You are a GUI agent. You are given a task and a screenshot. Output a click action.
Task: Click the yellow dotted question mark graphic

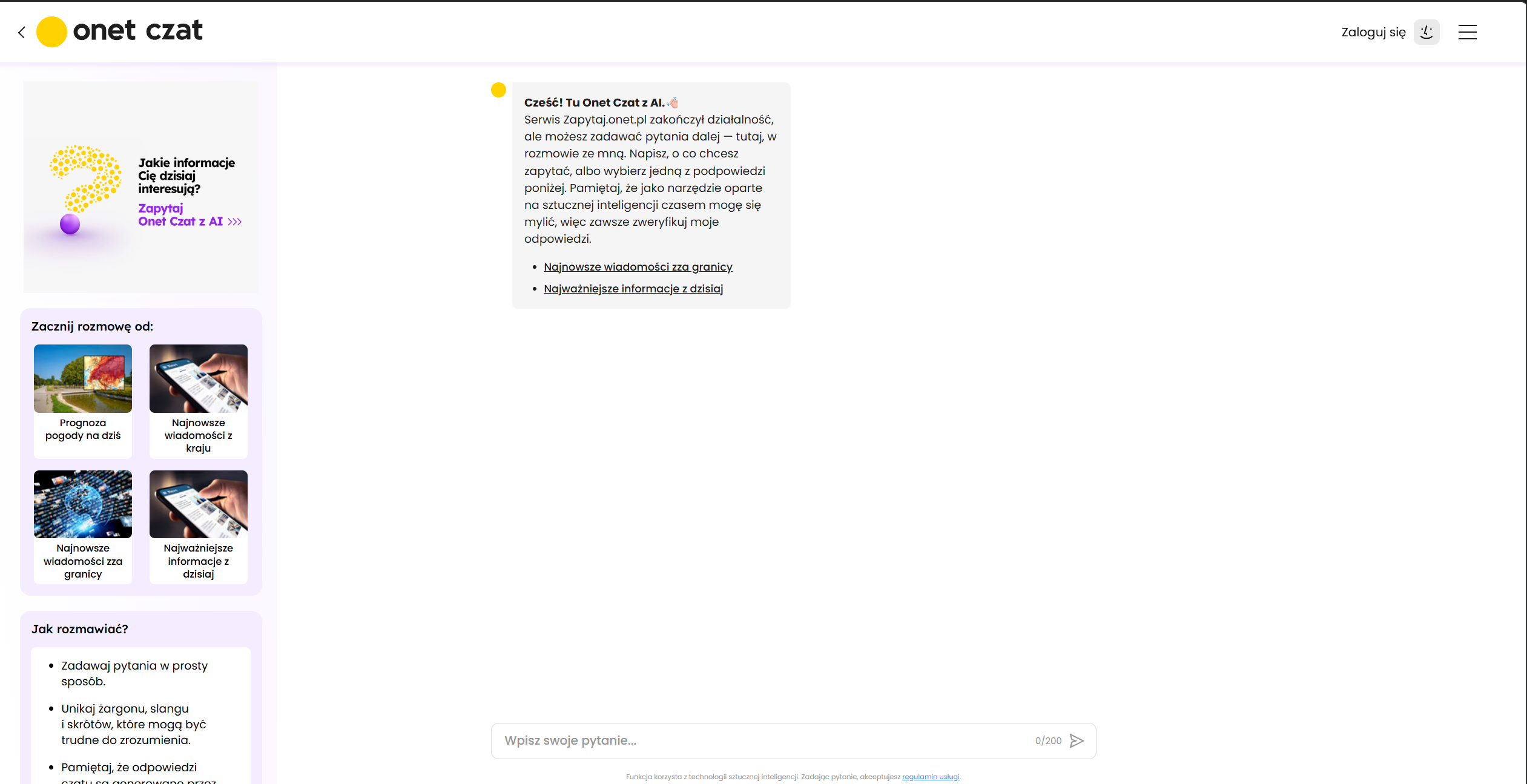[85, 189]
